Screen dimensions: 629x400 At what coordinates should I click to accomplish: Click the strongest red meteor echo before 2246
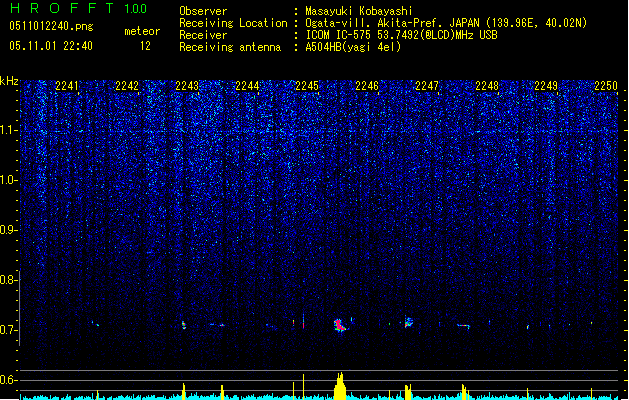(340, 325)
